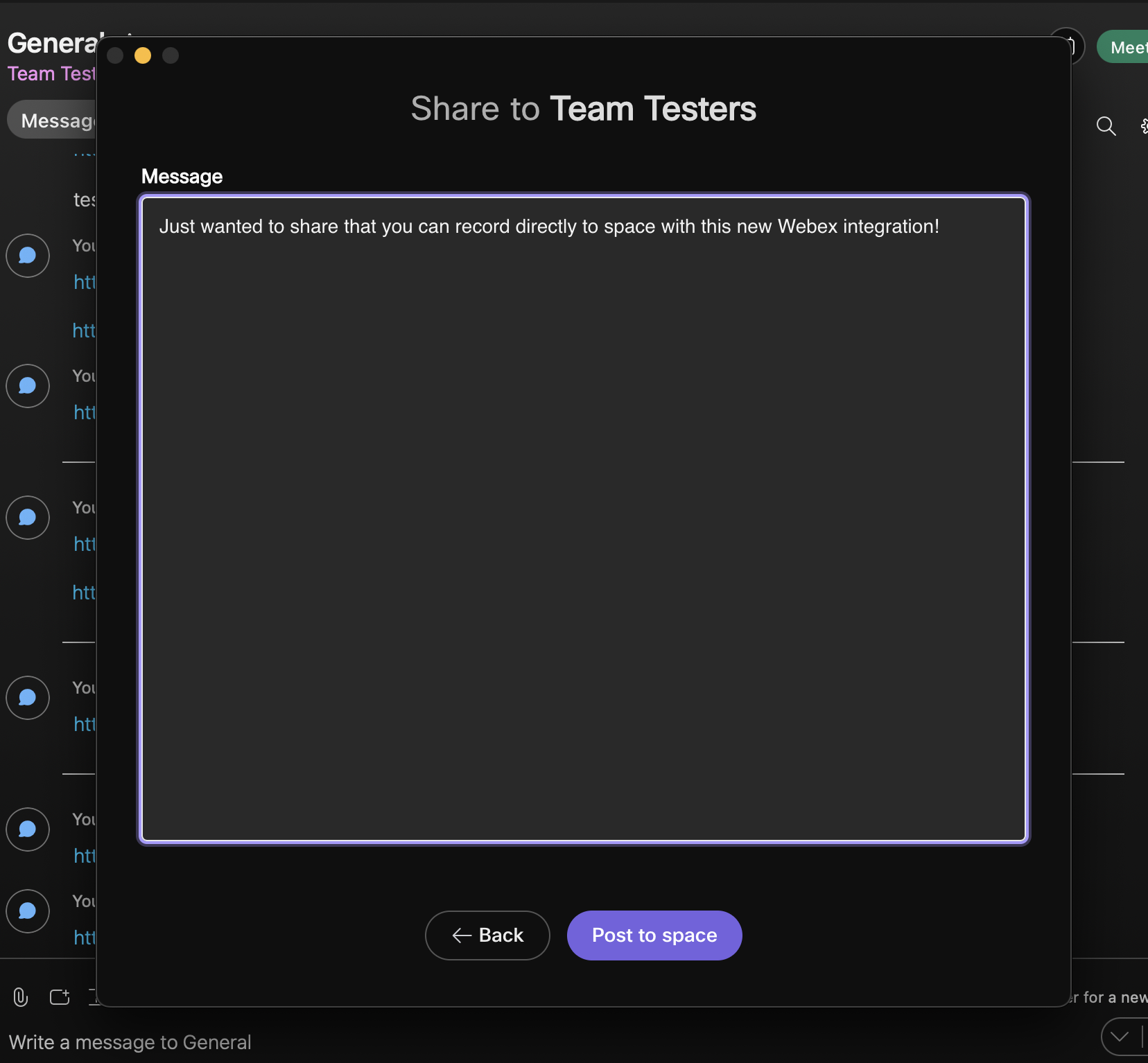Click the attachment paperclip icon

pos(21,997)
